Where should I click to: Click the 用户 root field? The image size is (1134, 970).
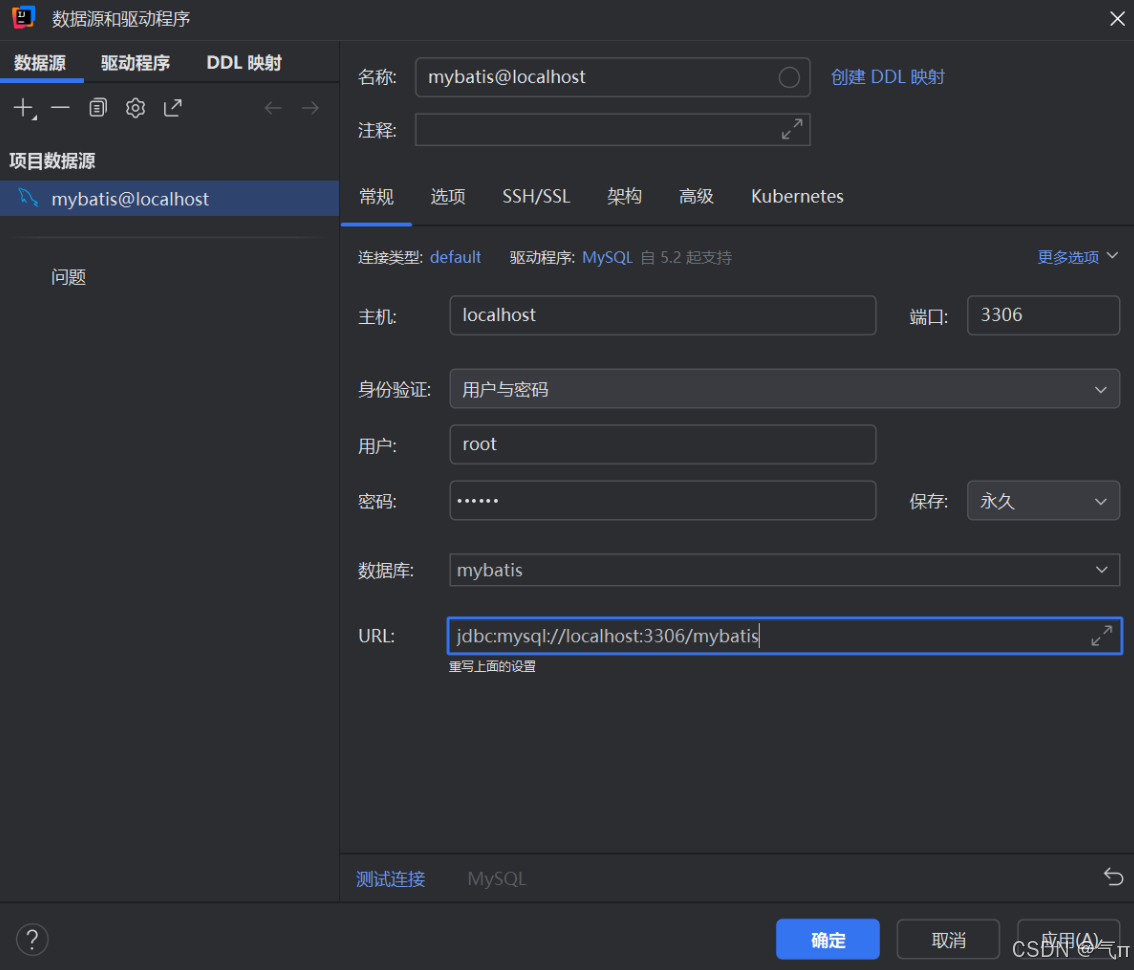(662, 444)
